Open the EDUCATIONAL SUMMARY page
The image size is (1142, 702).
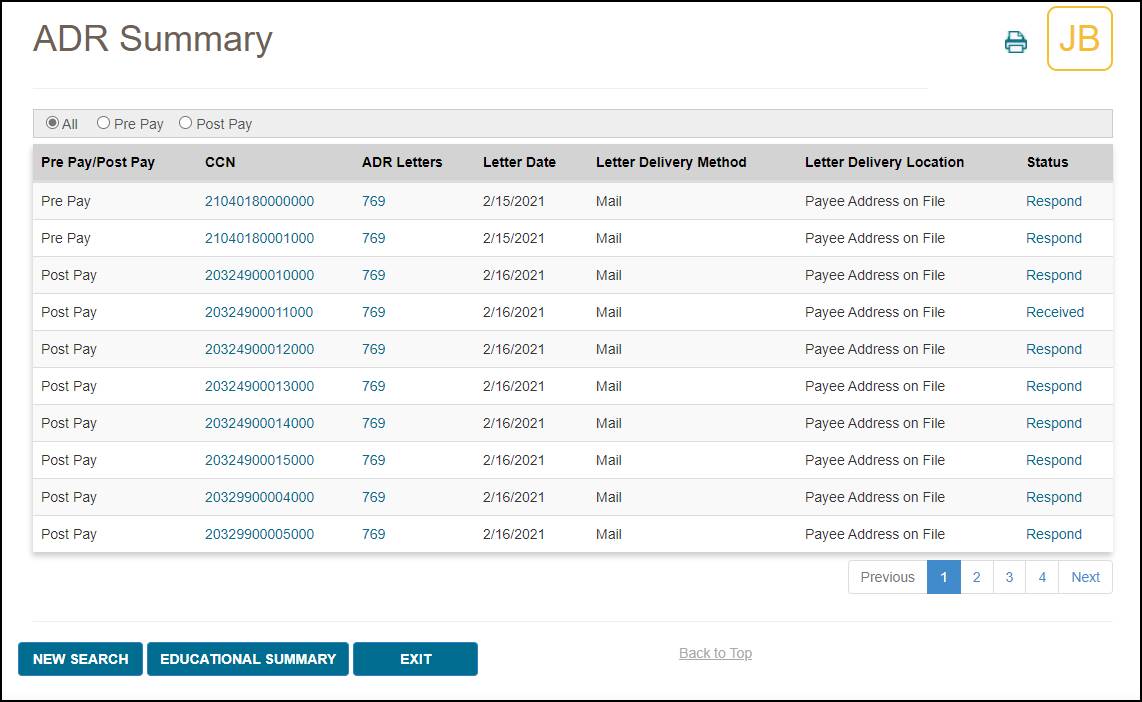tap(248, 659)
